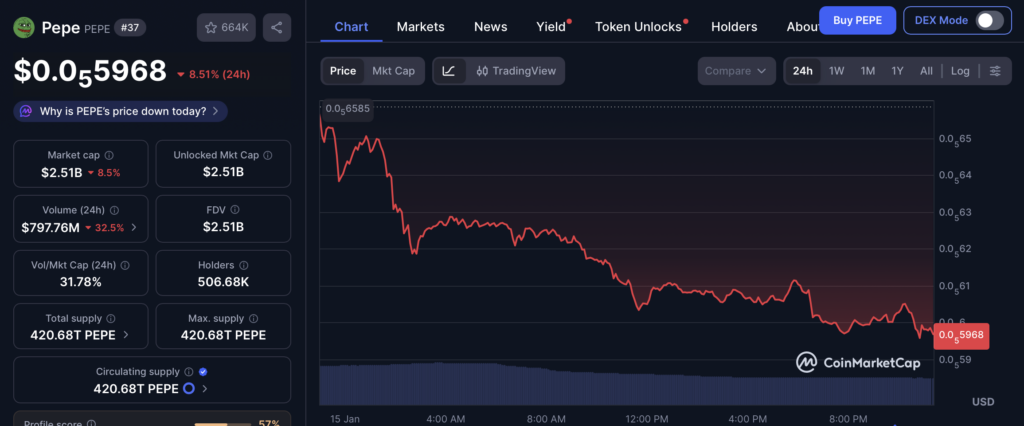This screenshot has width=1024, height=426.
Task: Expand Total supply 420.68T PEPE
Action: coord(124,335)
